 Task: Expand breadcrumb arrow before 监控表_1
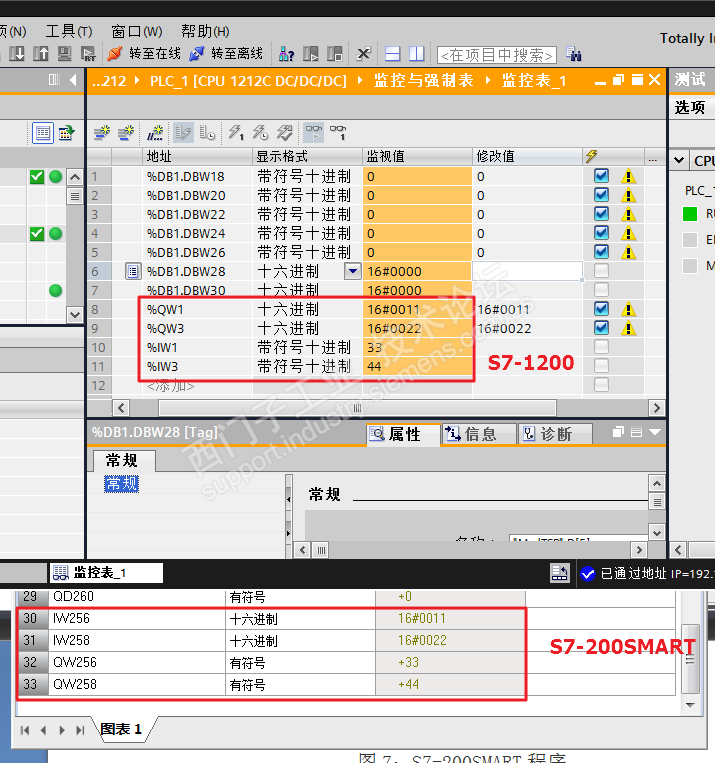pyautogui.click(x=488, y=80)
